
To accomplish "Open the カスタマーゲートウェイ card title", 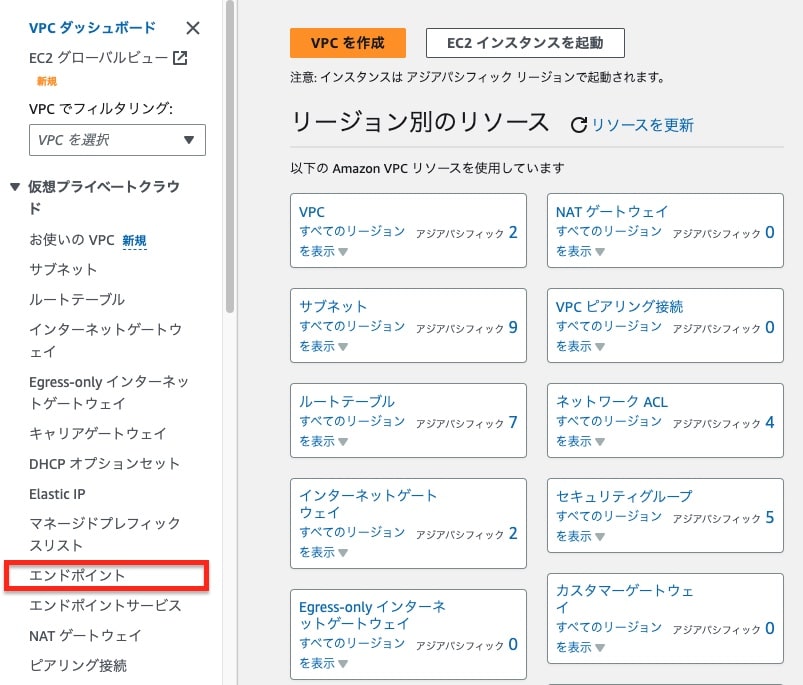I will pyautogui.click(x=625, y=599).
